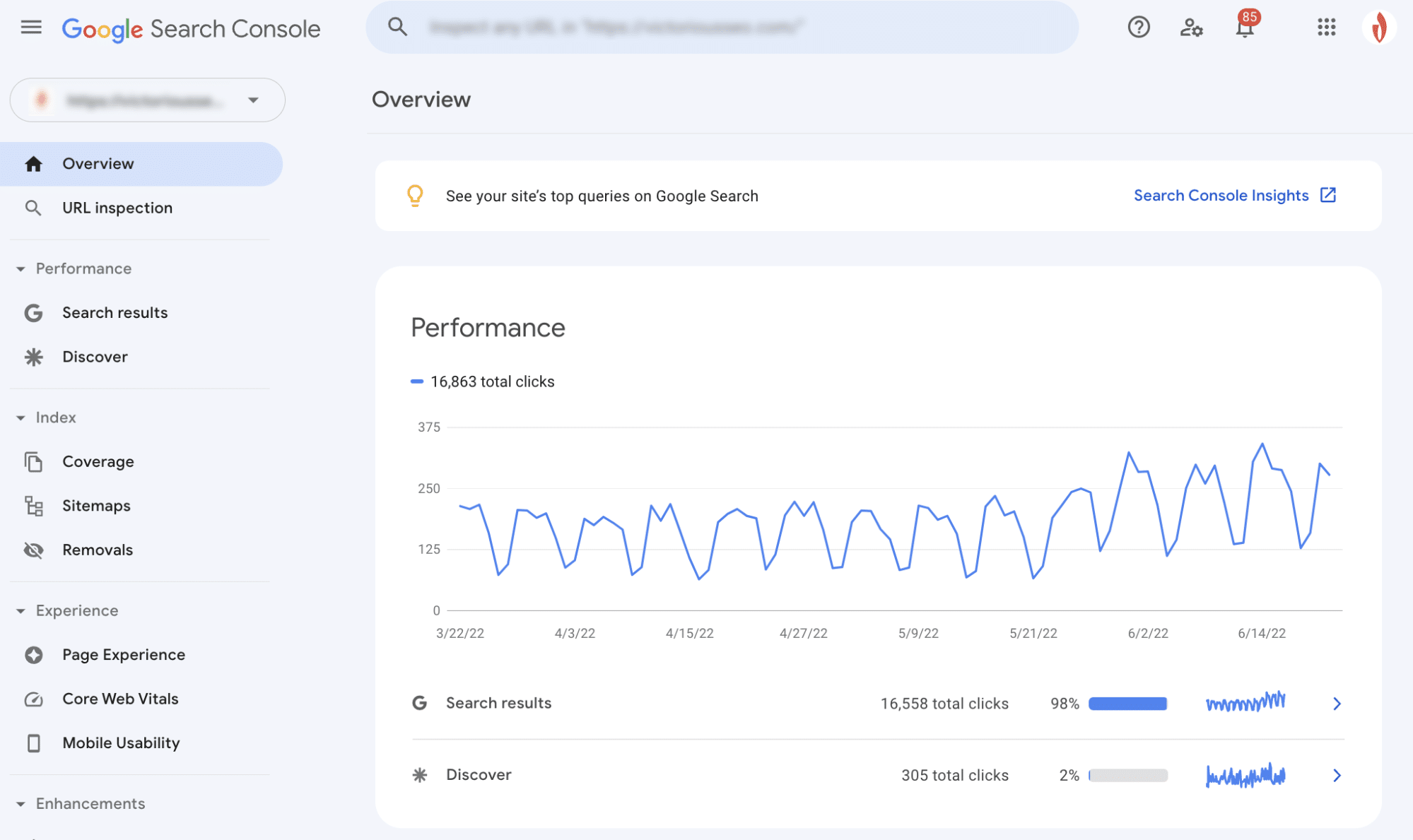Screen dimensions: 1413x840
Task: Collapse the Performance sidebar section
Action: click(x=20, y=269)
